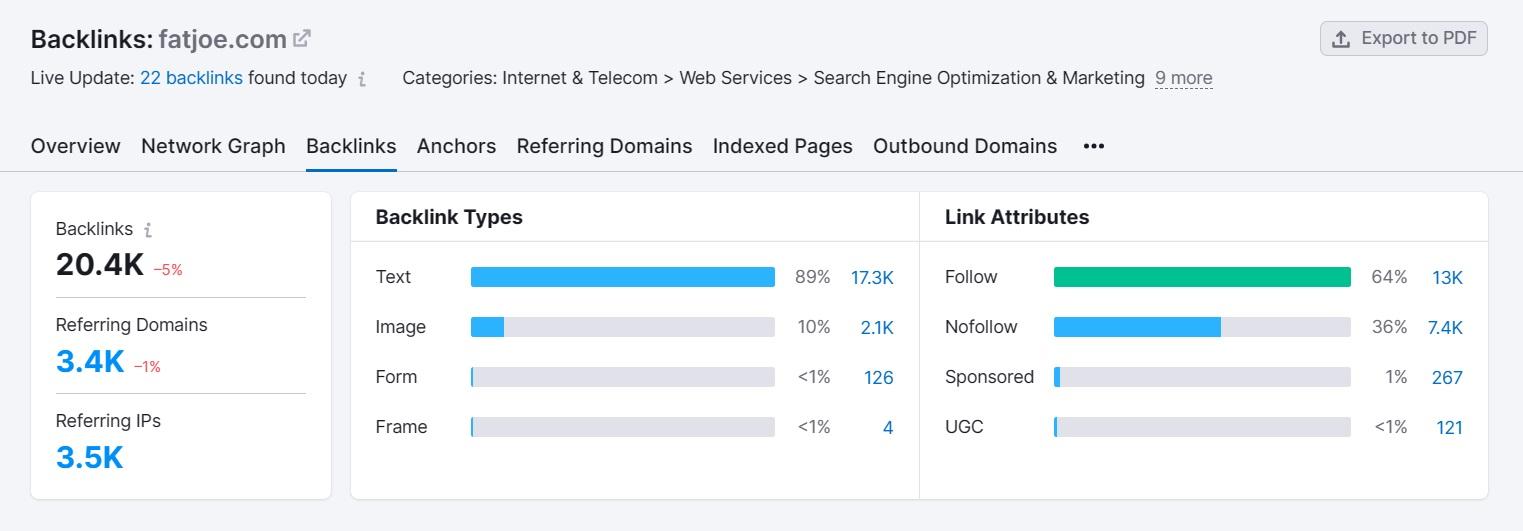This screenshot has width=1523, height=531.
Task: Select the Anchors tab
Action: click(x=456, y=146)
